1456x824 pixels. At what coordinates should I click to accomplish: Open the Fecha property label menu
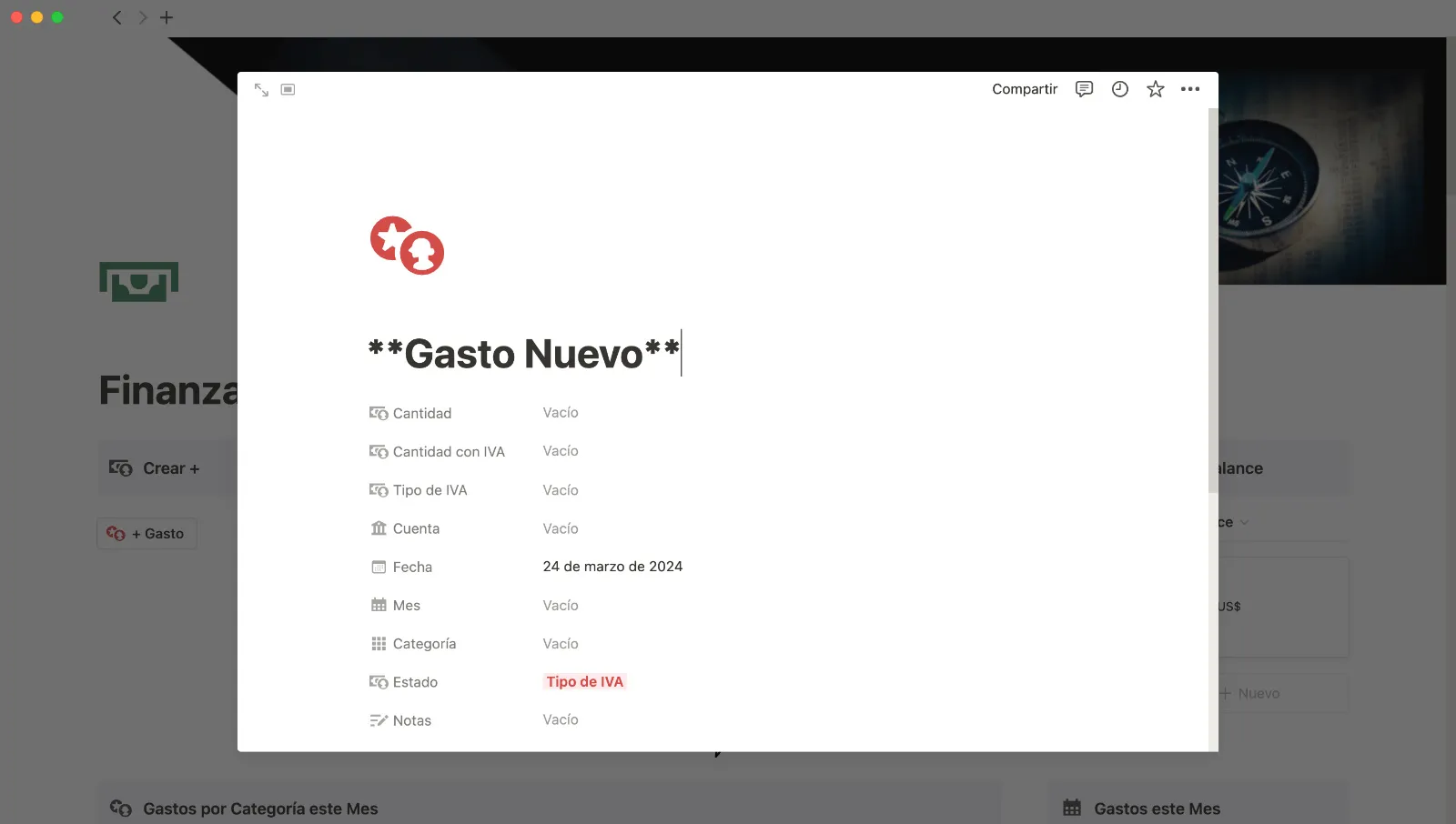[x=412, y=567]
